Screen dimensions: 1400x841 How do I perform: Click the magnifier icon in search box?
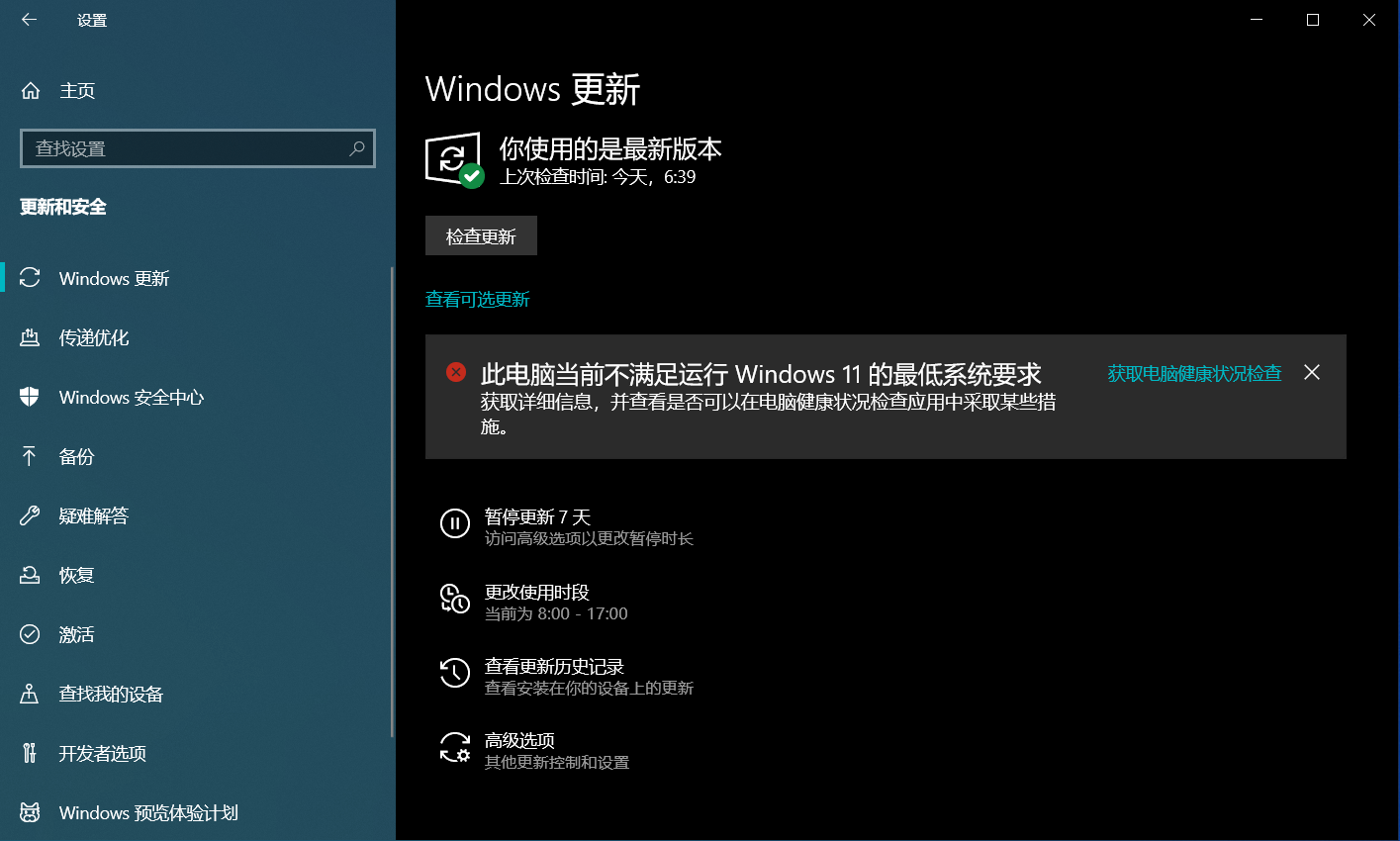[x=357, y=148]
